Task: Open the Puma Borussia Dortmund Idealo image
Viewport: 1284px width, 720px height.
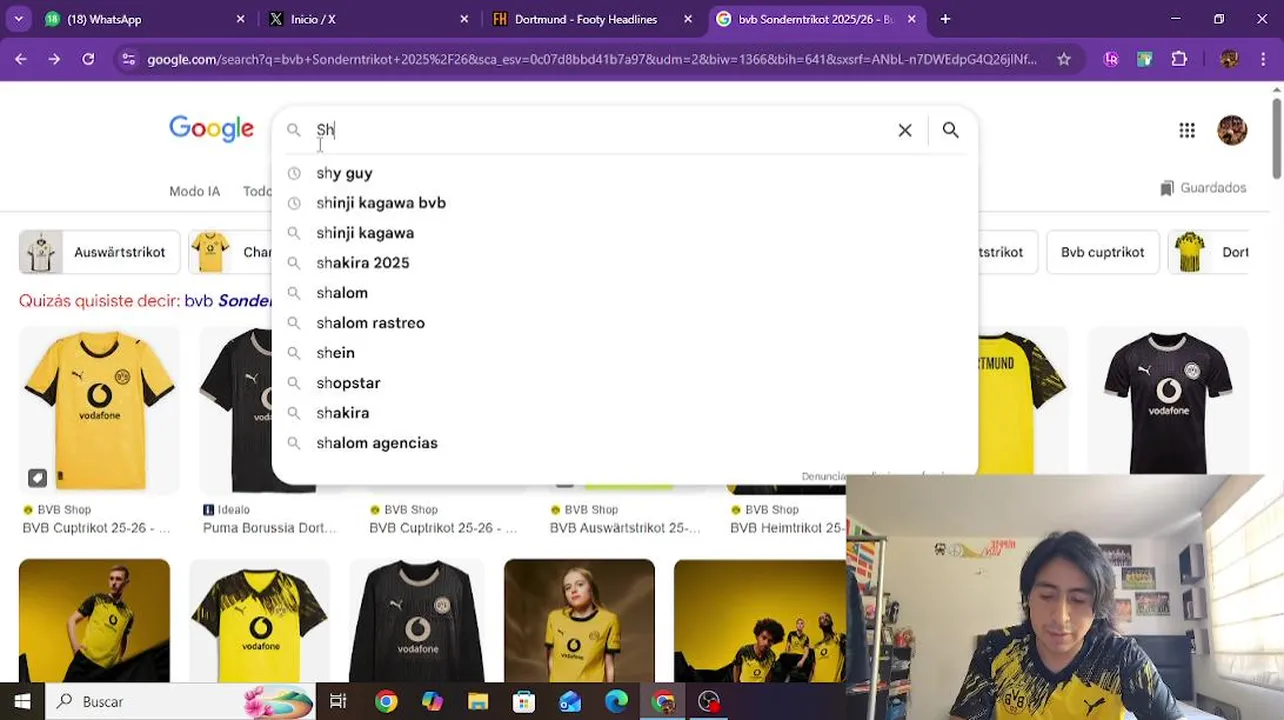Action: pyautogui.click(x=235, y=410)
